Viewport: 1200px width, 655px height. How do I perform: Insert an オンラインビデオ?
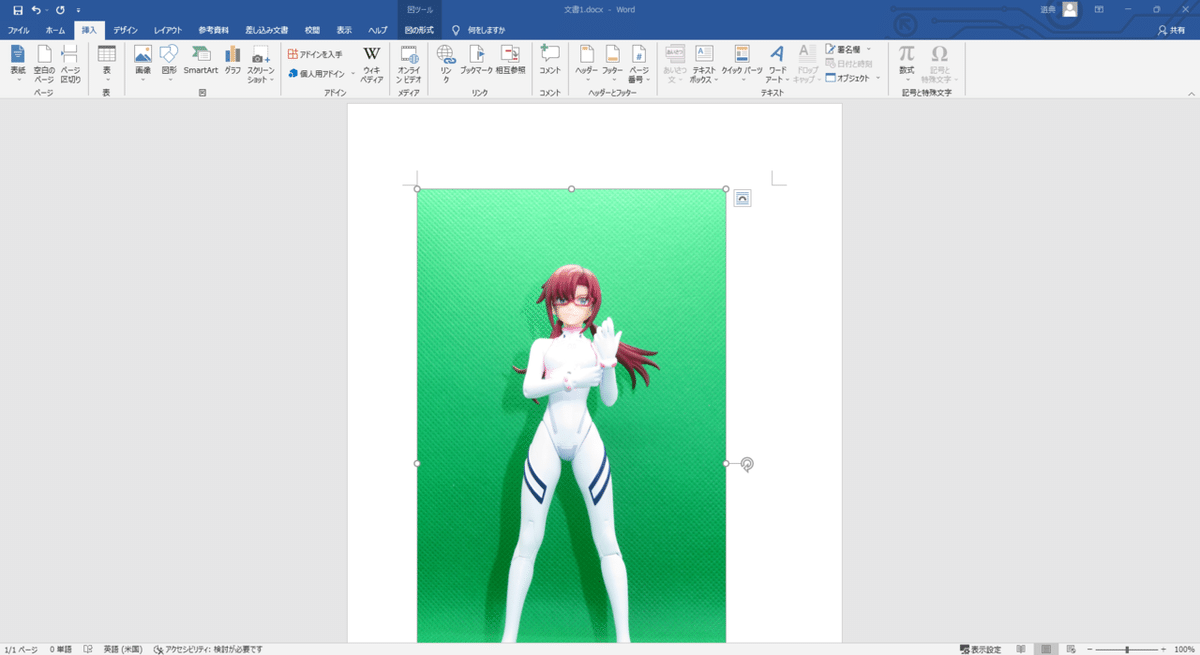coord(408,64)
